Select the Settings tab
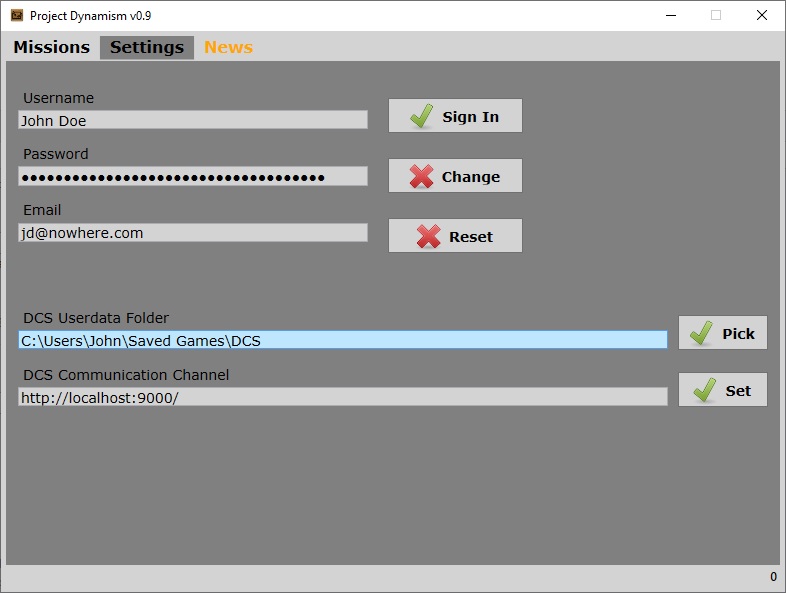 click(x=147, y=47)
